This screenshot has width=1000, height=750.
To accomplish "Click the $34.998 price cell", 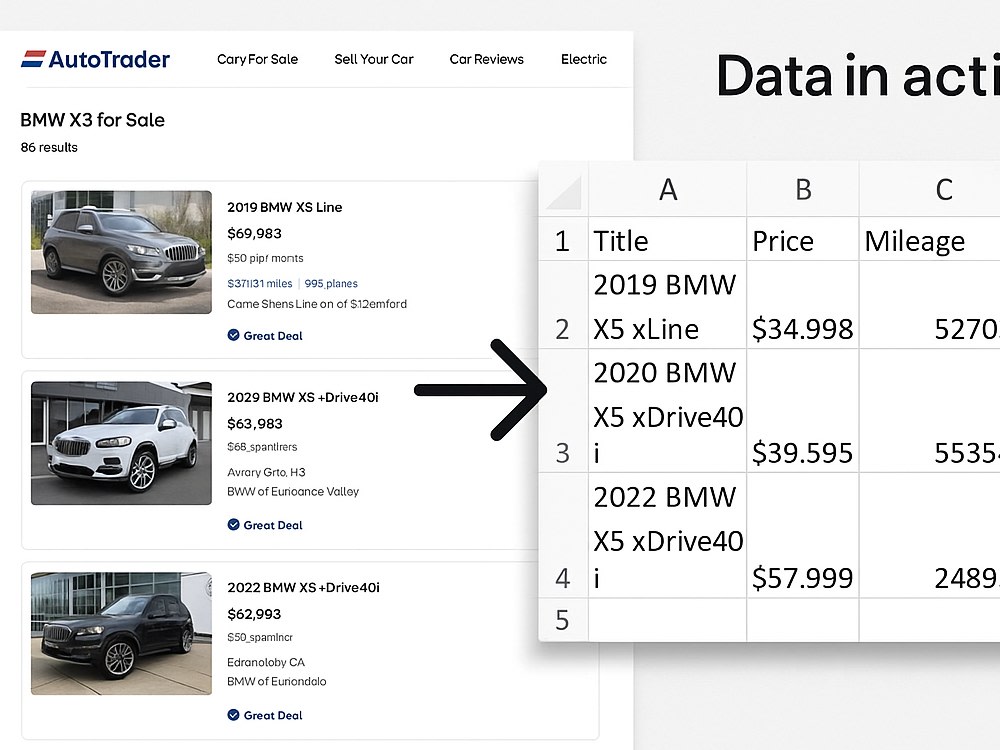I will pos(803,305).
